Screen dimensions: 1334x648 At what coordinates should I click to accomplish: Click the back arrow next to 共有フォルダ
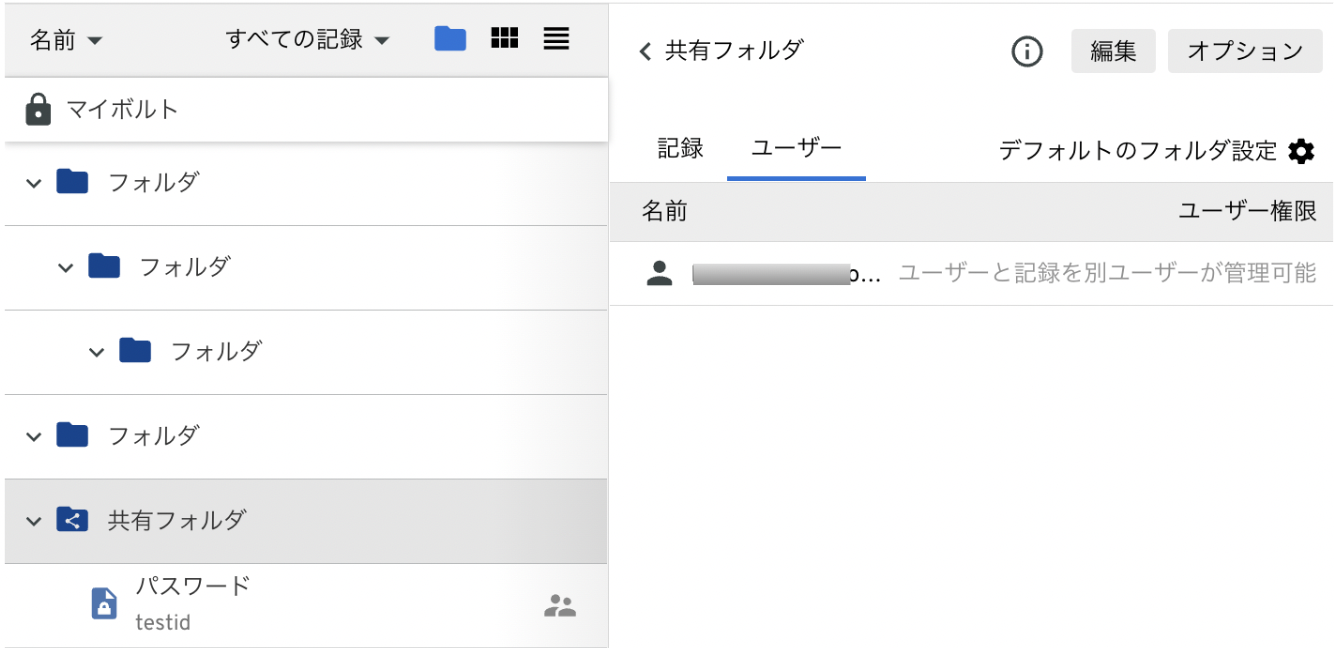click(x=645, y=51)
